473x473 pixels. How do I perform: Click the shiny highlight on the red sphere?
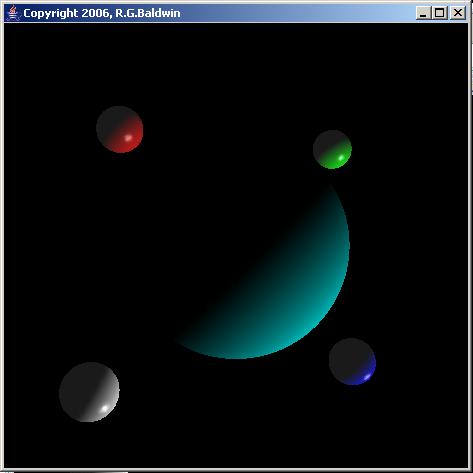coord(128,137)
